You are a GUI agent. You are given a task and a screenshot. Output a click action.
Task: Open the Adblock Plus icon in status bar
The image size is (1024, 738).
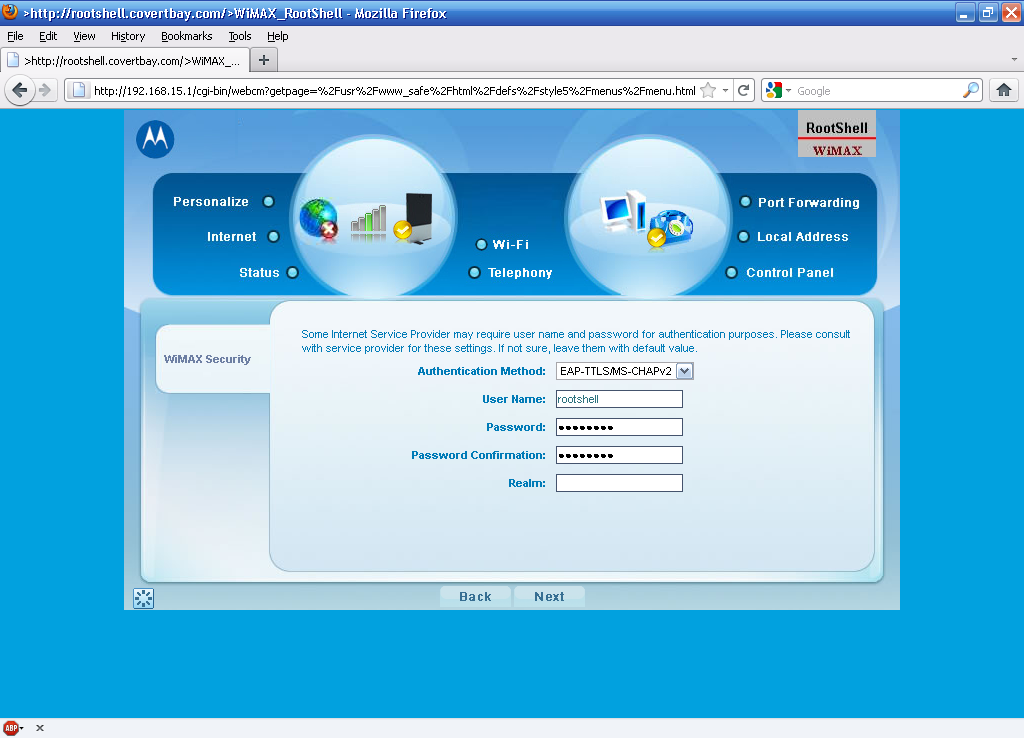[10, 728]
